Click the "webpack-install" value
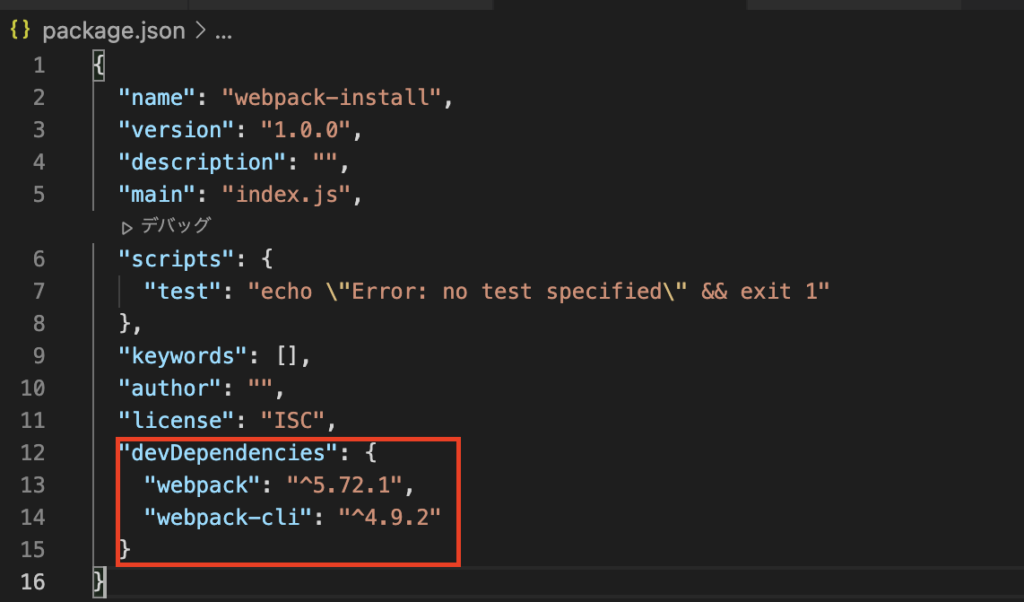Viewport: 1024px width, 602px height. tap(332, 98)
